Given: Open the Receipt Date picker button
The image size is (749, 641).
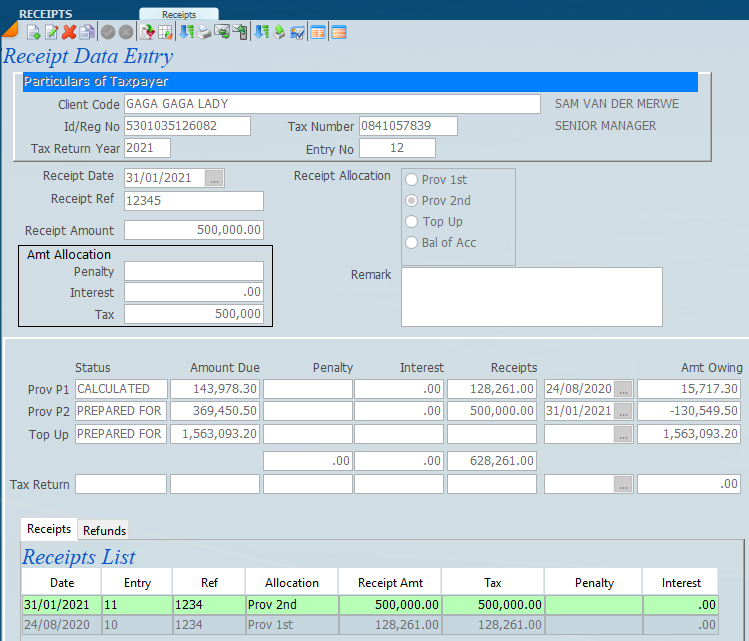Looking at the screenshot, I should click(x=215, y=178).
